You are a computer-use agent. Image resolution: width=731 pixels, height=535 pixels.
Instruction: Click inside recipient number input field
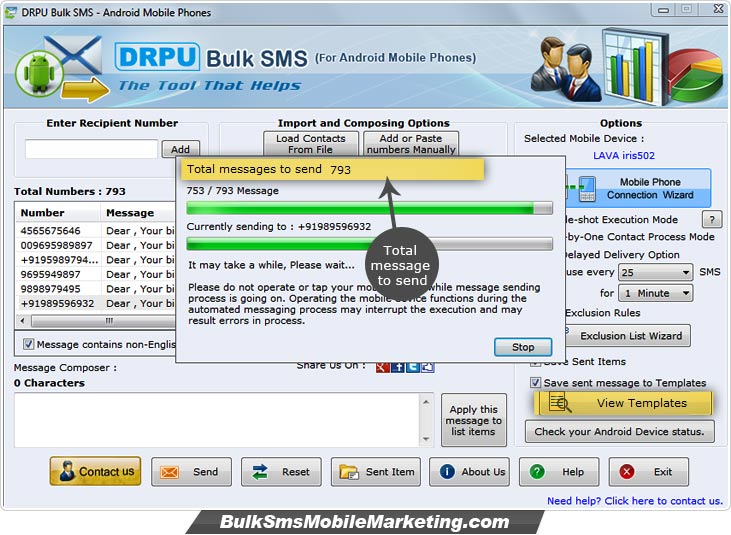pyautogui.click(x=91, y=149)
